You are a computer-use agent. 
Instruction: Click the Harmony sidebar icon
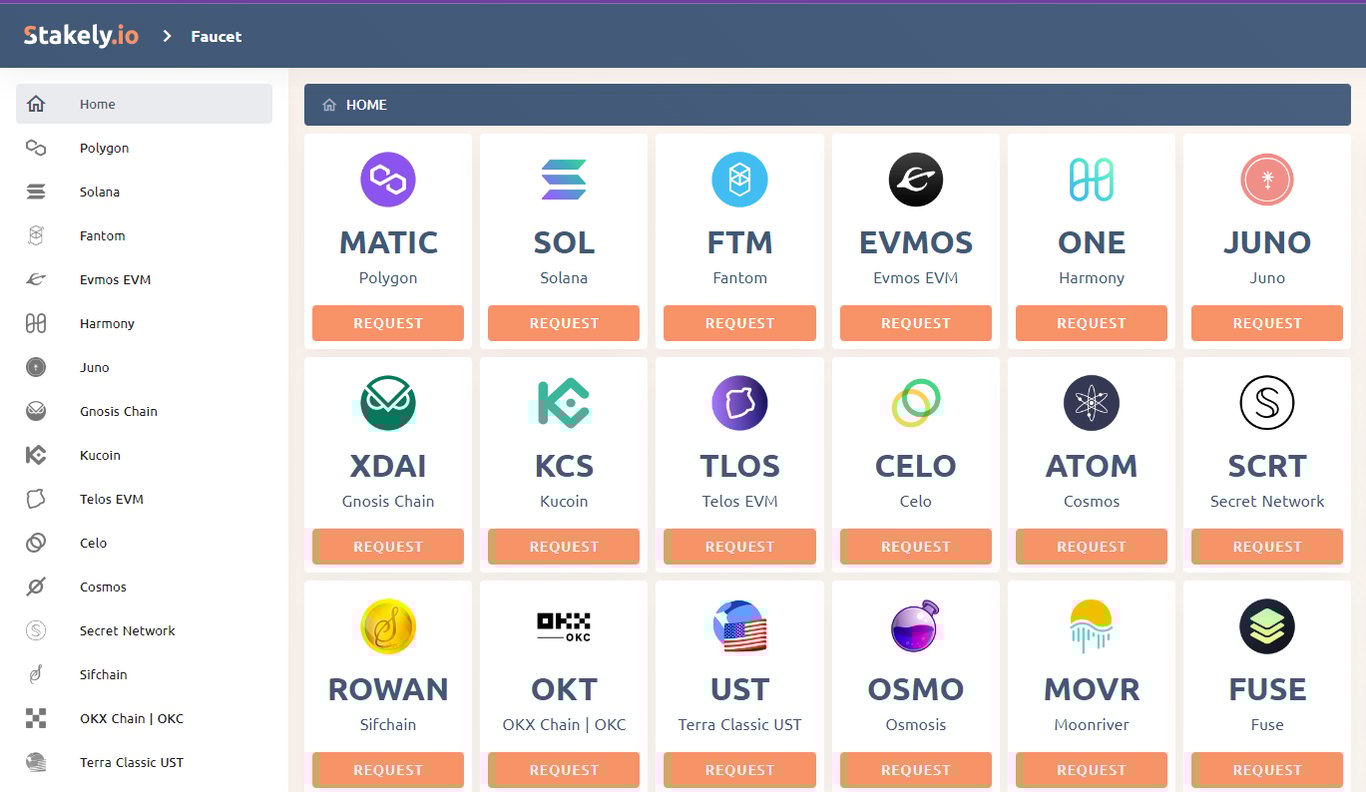pos(36,324)
